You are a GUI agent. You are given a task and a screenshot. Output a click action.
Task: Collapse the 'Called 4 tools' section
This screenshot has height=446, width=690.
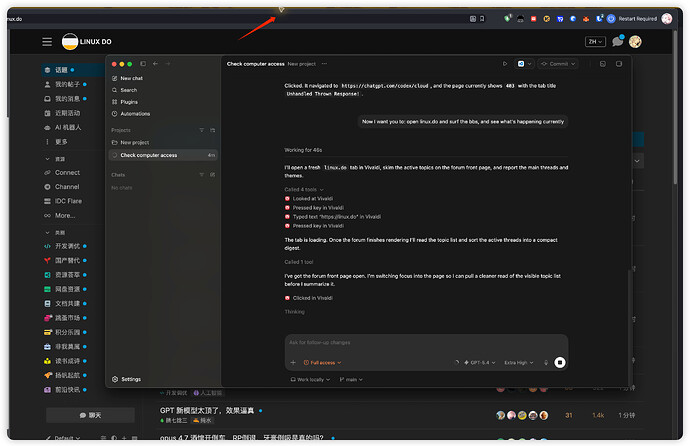point(304,190)
